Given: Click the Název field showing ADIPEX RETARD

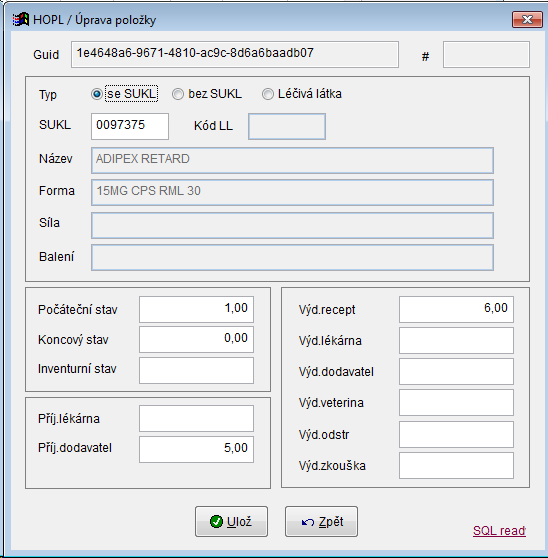Looking at the screenshot, I should 292,160.
